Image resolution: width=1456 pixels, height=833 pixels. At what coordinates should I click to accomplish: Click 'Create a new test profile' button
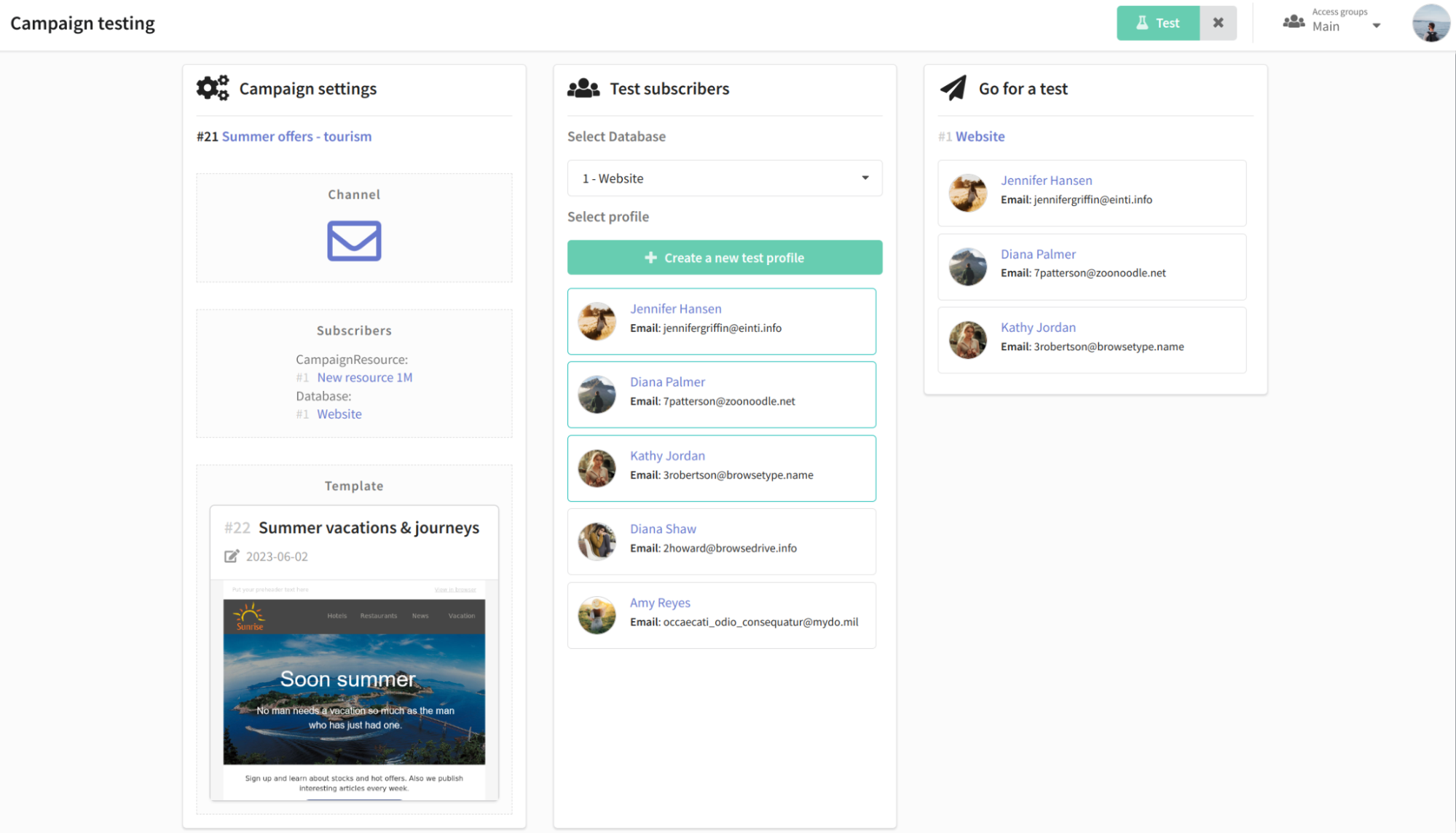tap(724, 257)
